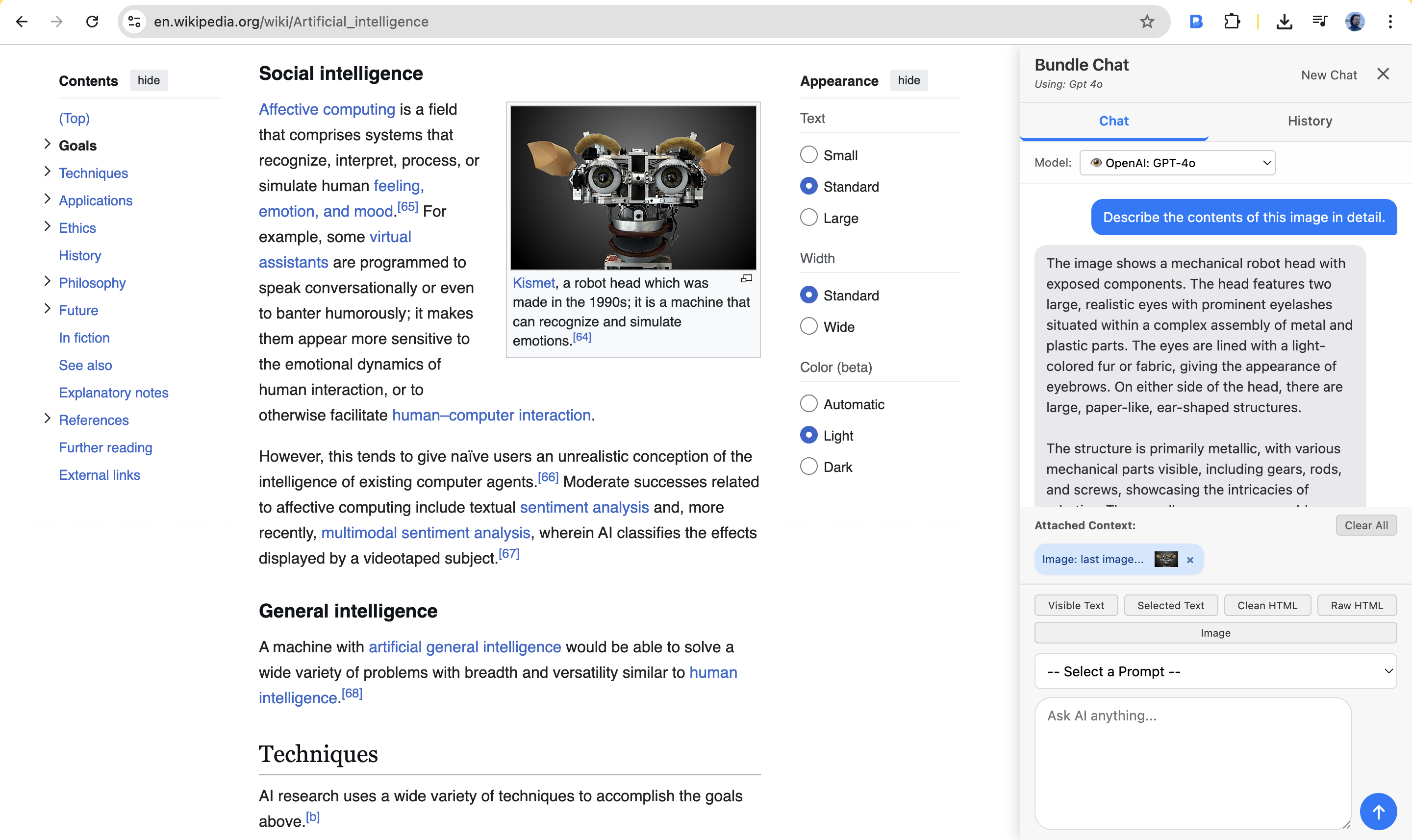
Task: Open the Kismet robot head image
Action: (633, 187)
